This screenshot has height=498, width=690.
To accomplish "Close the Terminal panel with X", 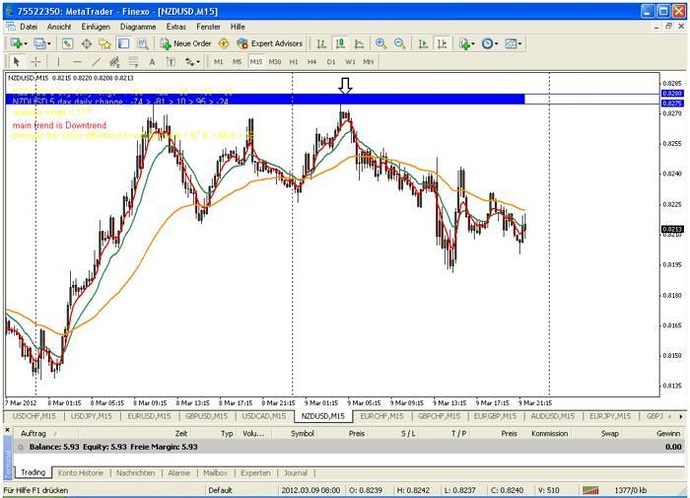I will [7, 429].
